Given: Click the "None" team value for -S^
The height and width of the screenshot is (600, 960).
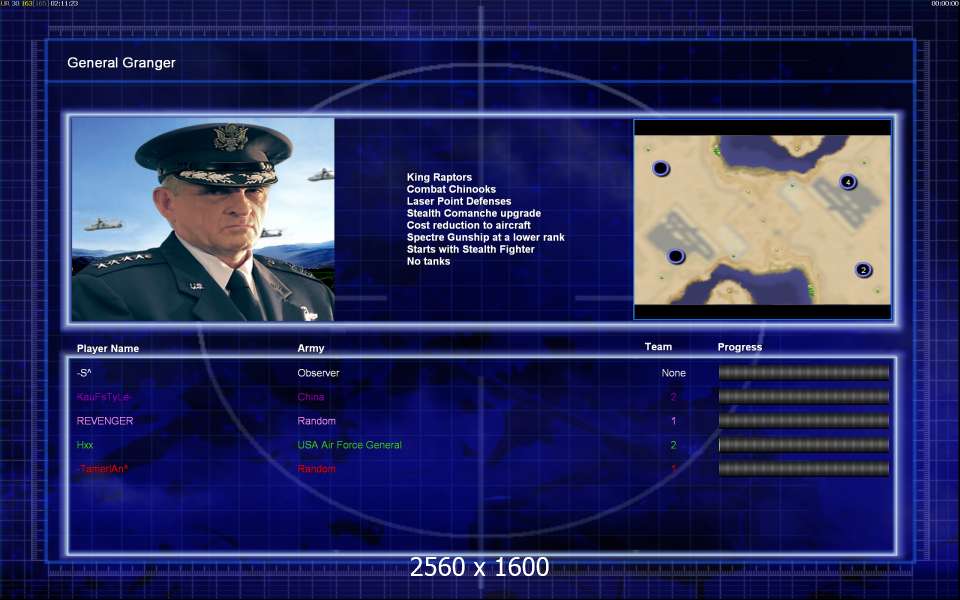Looking at the screenshot, I should pyautogui.click(x=673, y=373).
